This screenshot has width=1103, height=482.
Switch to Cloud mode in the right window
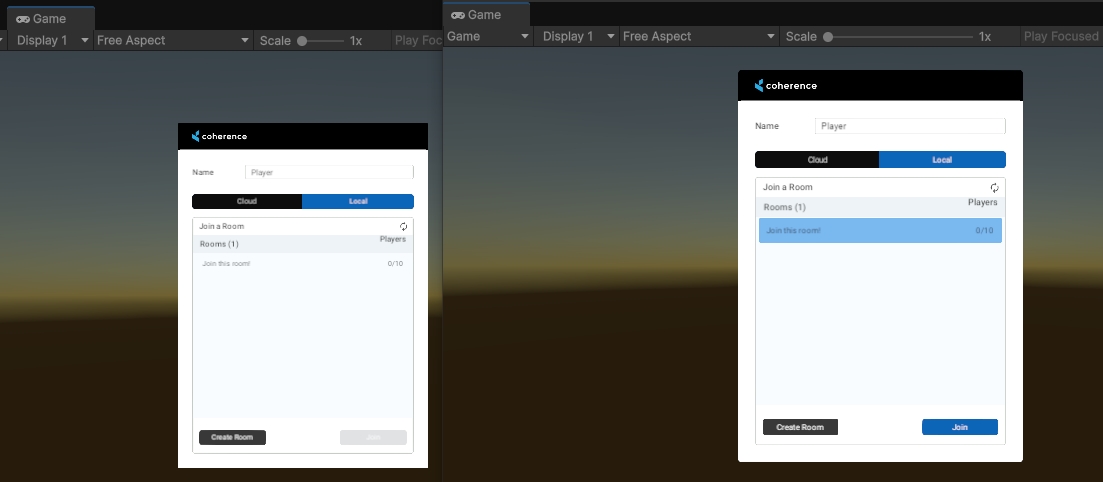(x=817, y=160)
